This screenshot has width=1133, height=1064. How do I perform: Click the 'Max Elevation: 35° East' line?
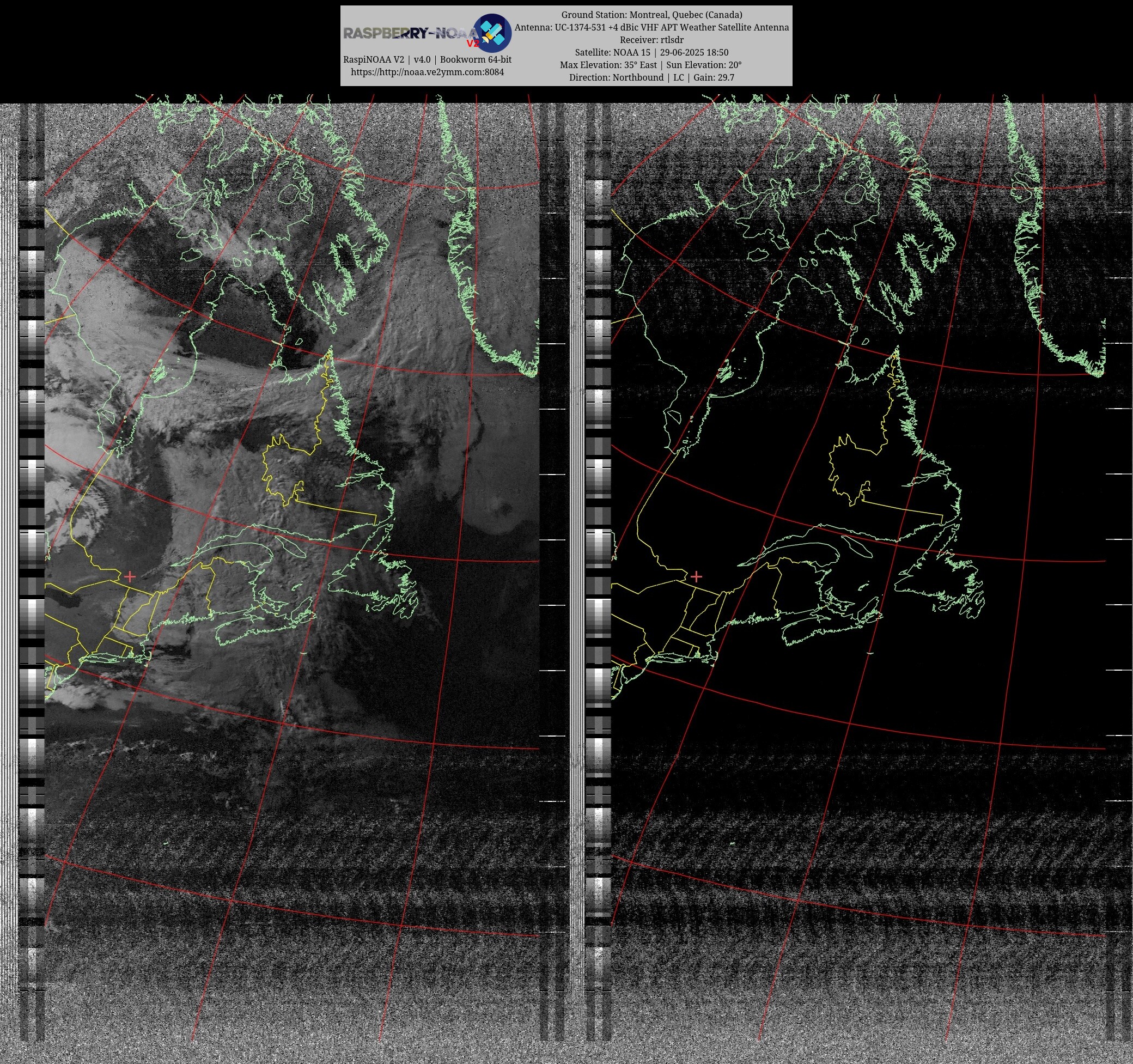tap(651, 65)
